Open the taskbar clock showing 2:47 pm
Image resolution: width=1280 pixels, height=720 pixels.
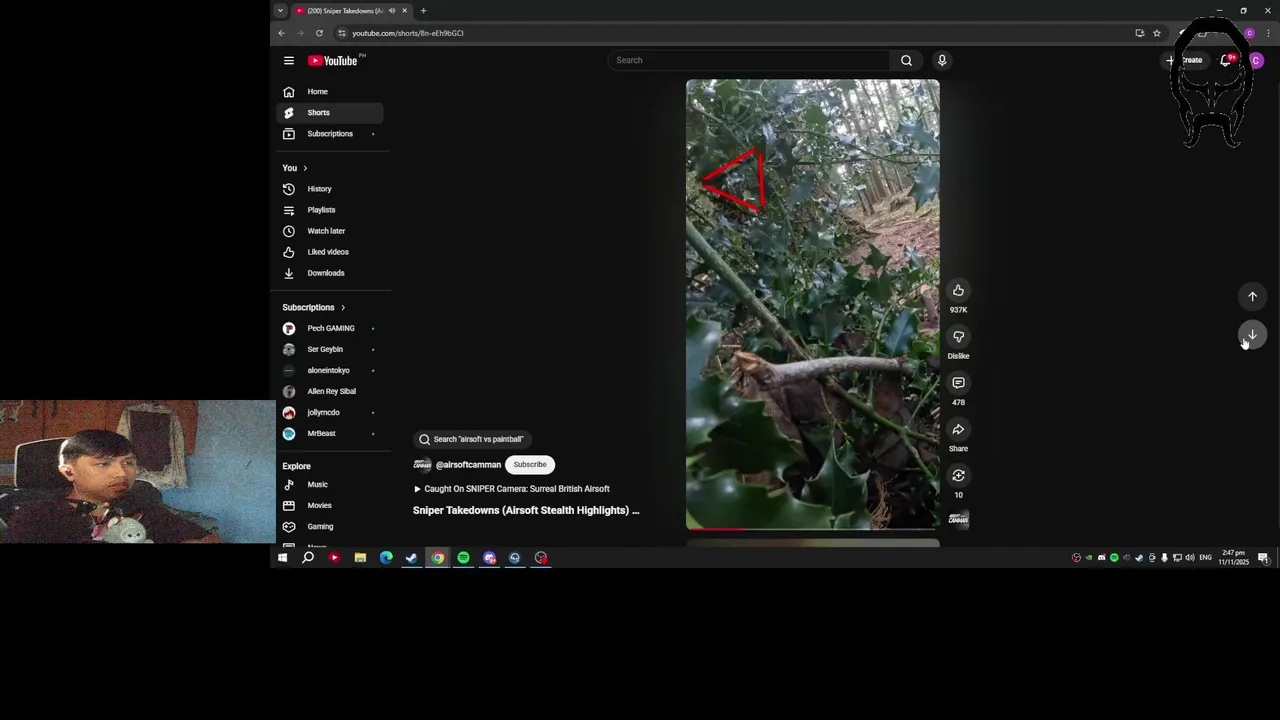click(x=1234, y=558)
